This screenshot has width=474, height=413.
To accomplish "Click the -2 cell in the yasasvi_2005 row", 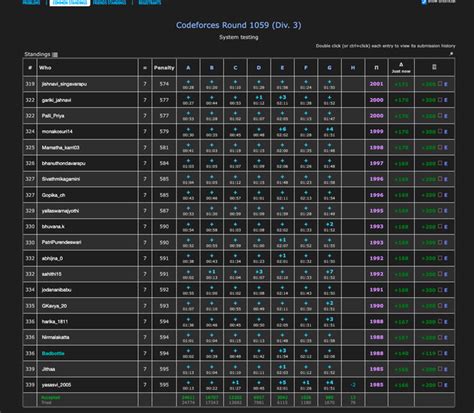I will (x=353, y=385).
